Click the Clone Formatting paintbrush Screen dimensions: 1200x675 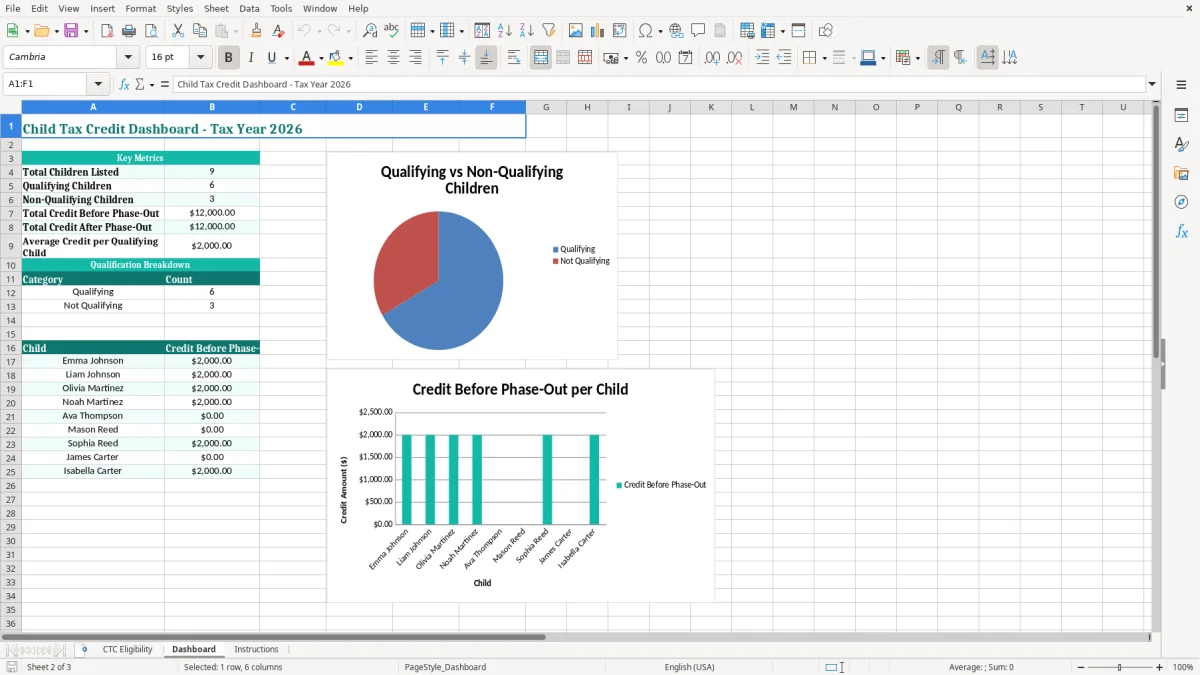(x=257, y=31)
